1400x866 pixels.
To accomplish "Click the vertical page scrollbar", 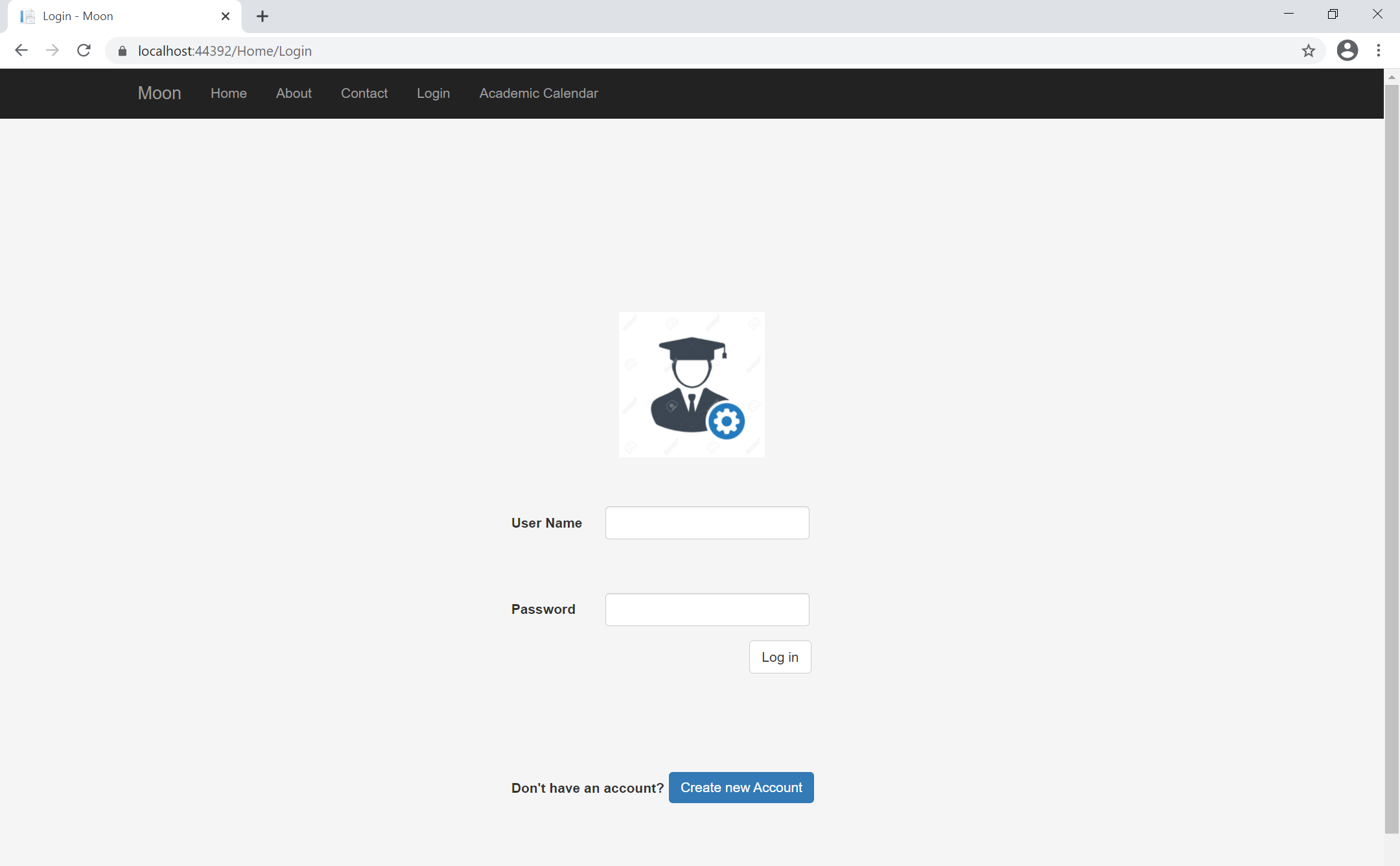I will [x=1391, y=454].
